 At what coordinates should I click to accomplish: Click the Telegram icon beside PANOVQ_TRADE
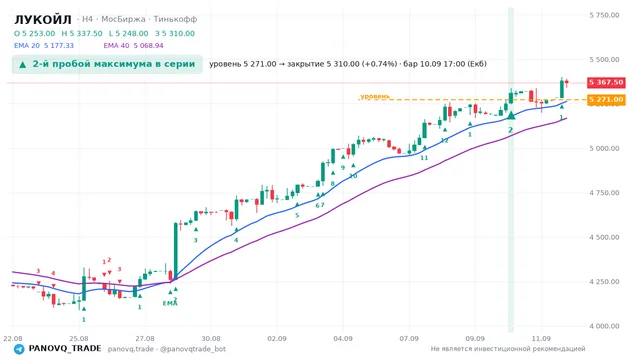coord(19,349)
